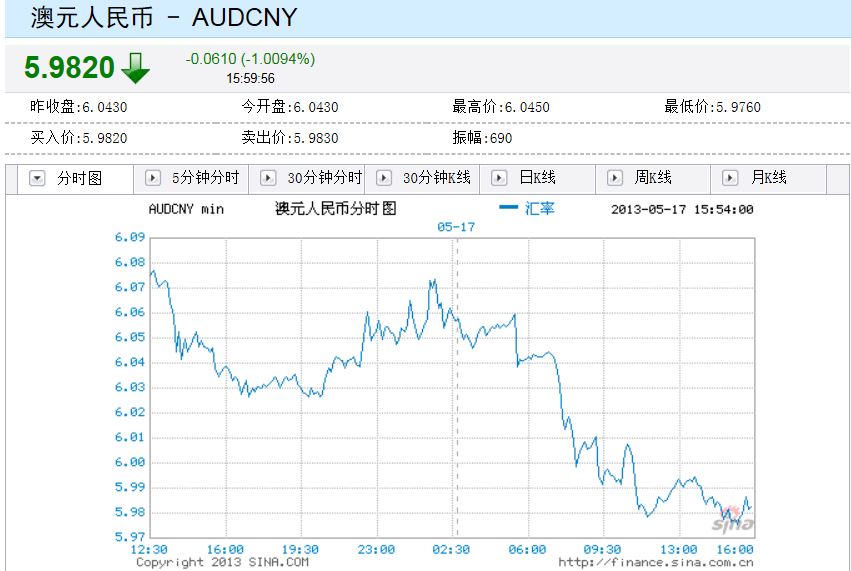
Task: Click the change value -0.0610 (-1.0094%)
Action: point(250,59)
